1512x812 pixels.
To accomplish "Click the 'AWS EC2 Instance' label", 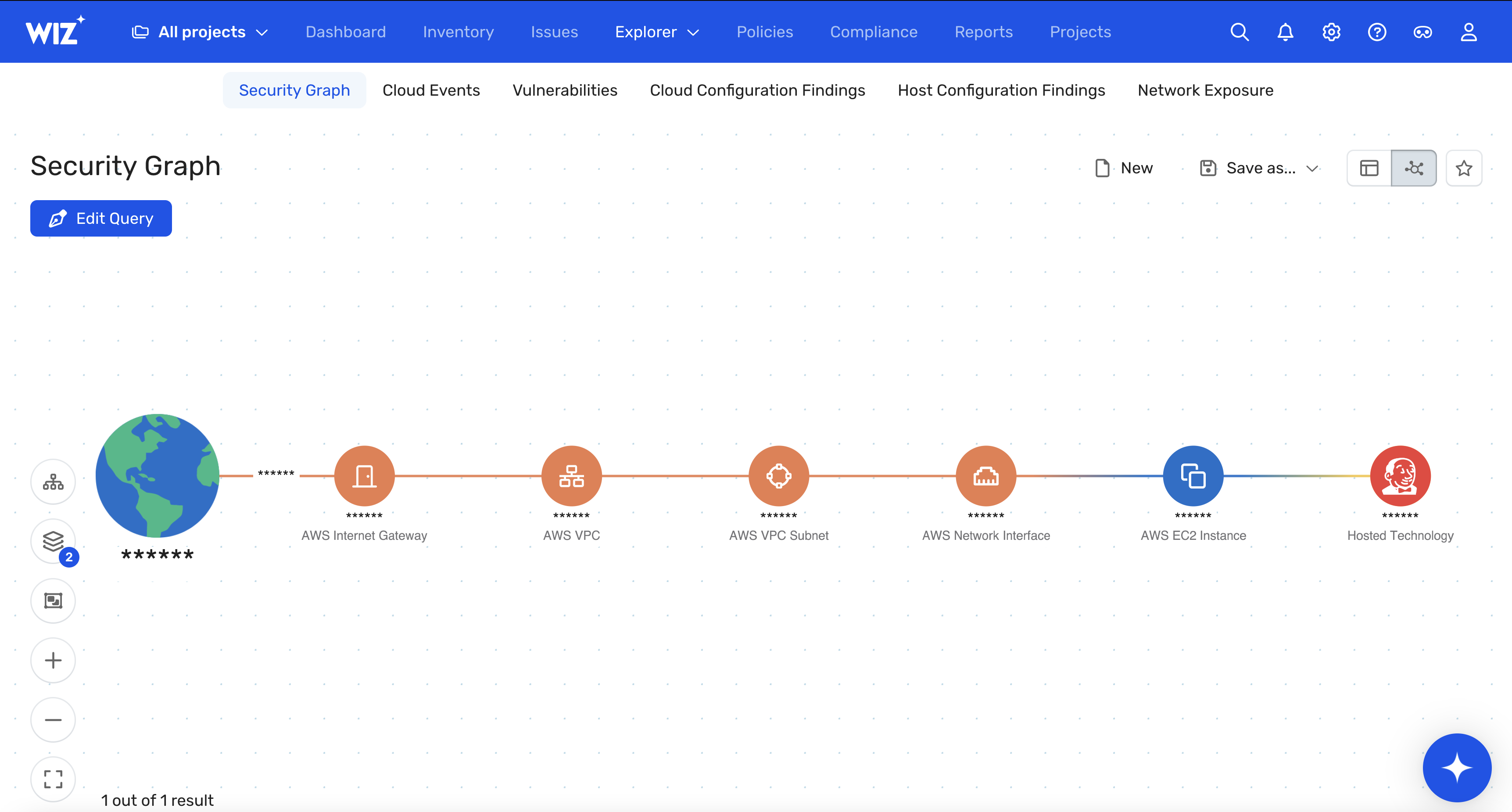I will click(x=1193, y=535).
